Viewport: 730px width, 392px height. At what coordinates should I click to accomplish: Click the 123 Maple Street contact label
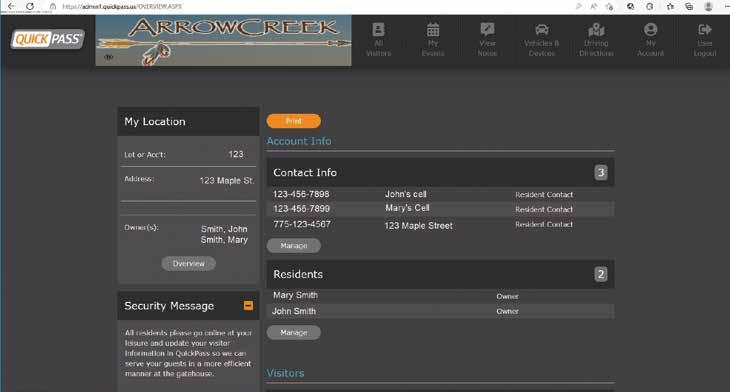tap(418, 226)
